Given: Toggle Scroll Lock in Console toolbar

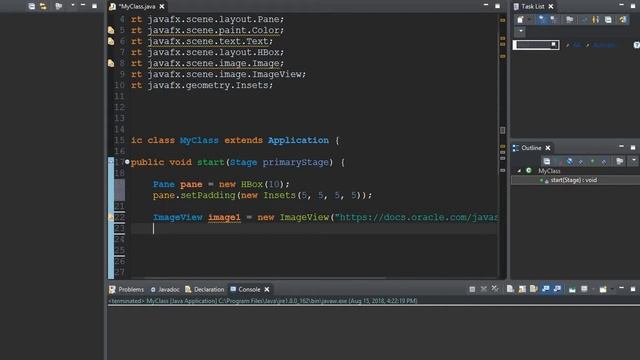Looking at the screenshot, I should pos(522,289).
